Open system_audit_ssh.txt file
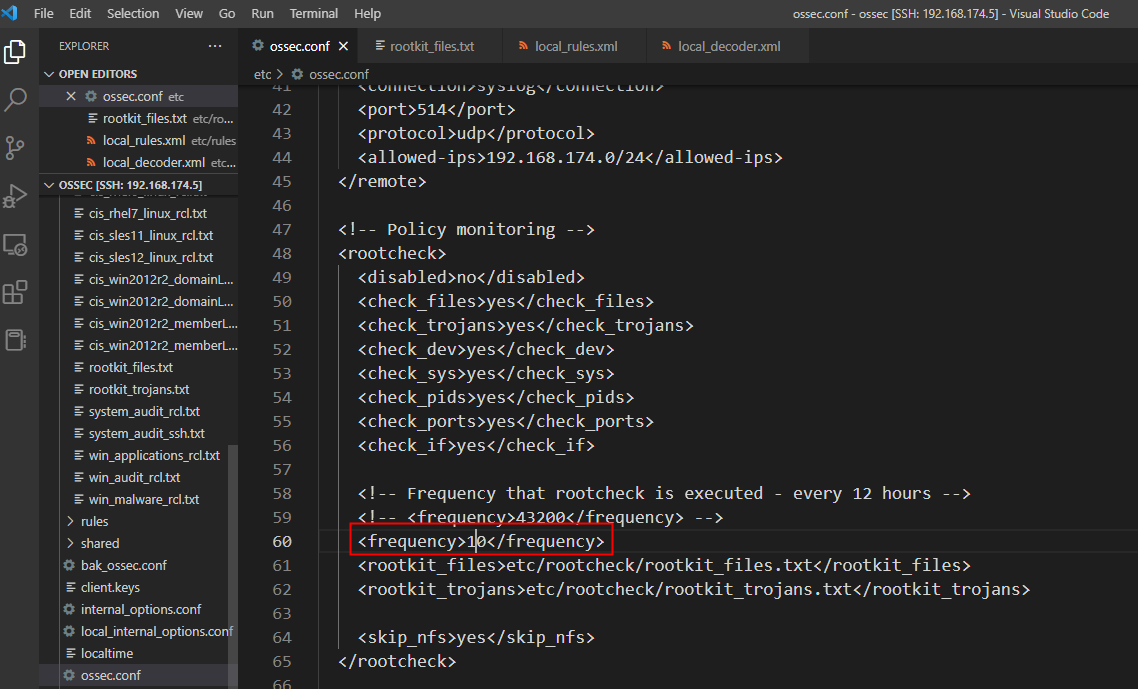 (x=147, y=433)
